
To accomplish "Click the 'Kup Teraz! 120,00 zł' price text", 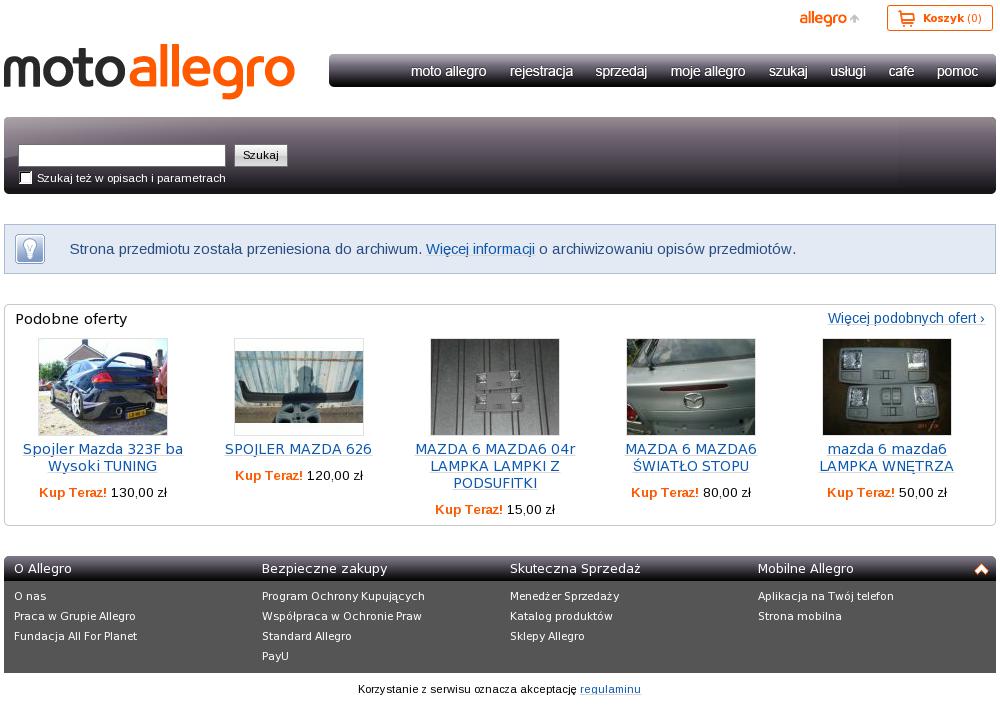I will [298, 475].
